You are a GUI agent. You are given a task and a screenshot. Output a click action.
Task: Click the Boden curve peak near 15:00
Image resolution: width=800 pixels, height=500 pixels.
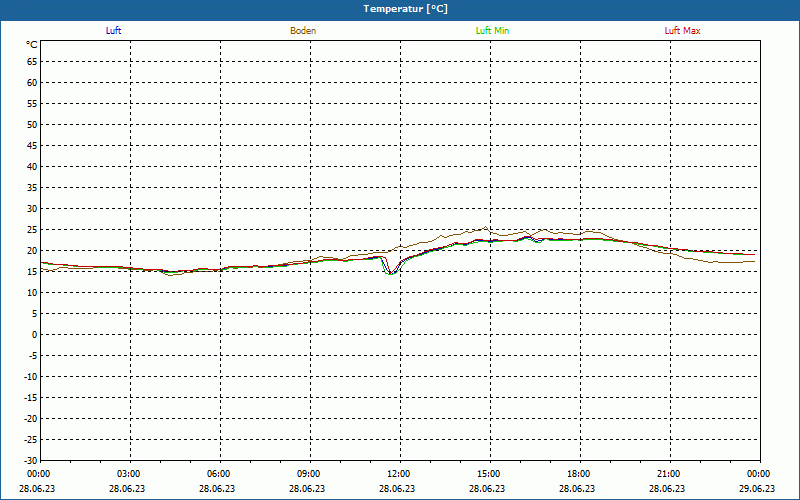[x=485, y=227]
